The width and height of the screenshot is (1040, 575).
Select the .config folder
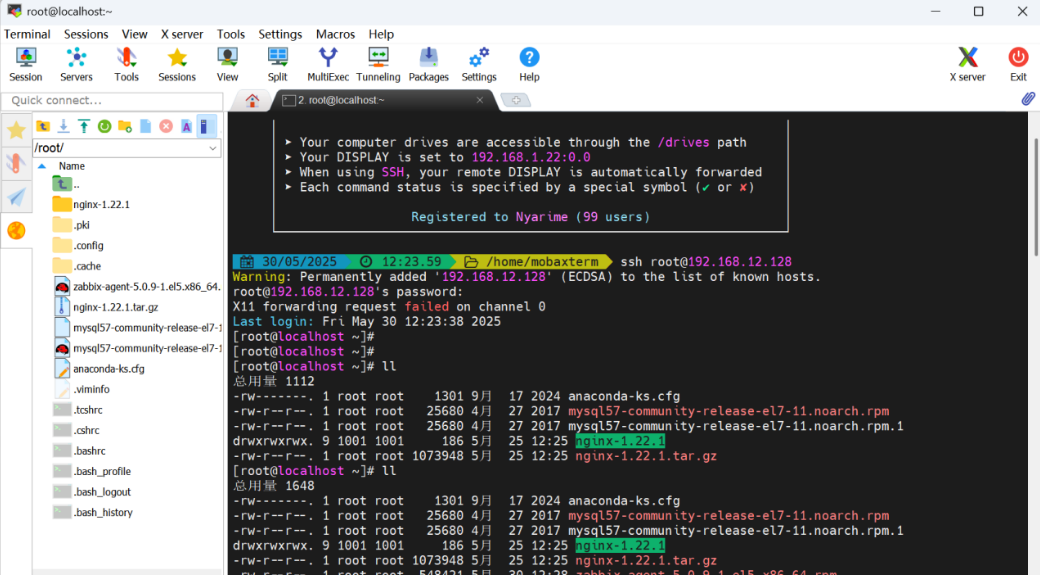tap(78, 245)
